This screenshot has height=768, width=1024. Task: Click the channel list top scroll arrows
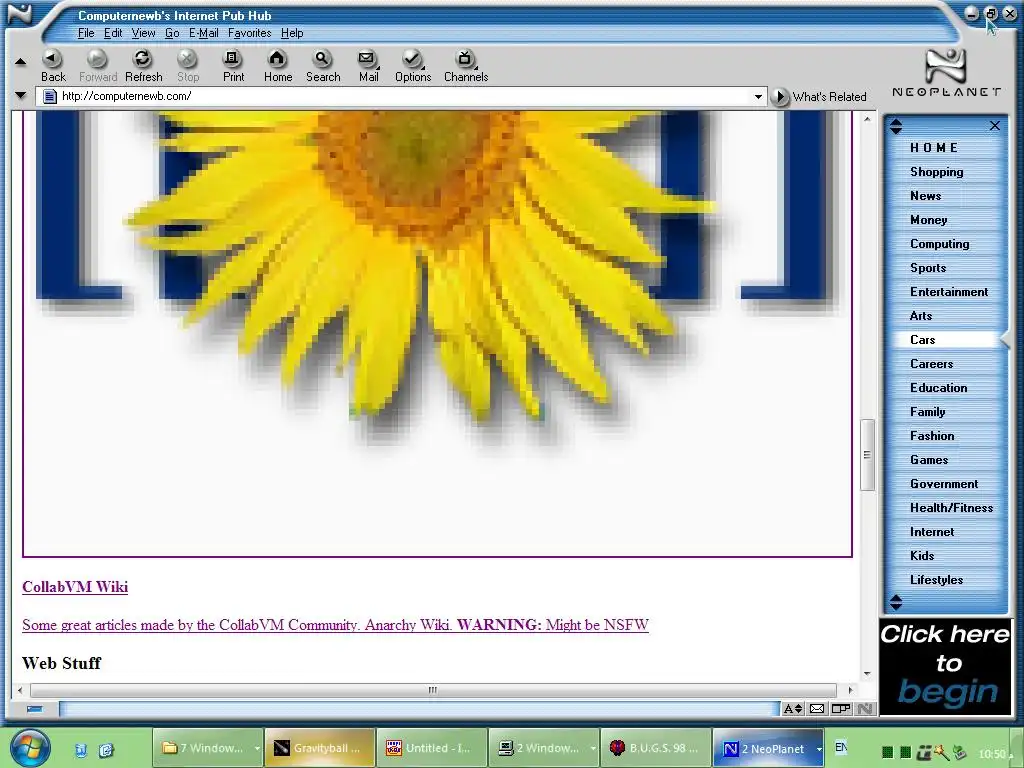click(896, 126)
